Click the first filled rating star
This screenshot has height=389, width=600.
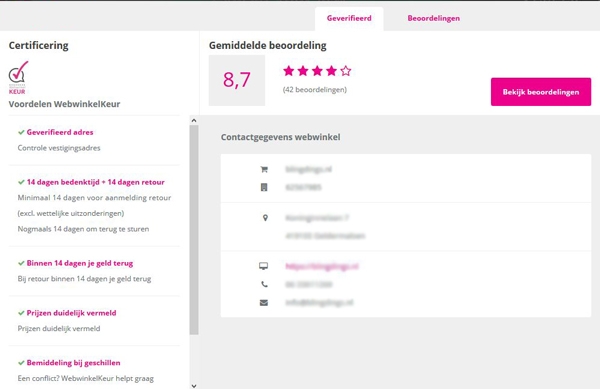pyautogui.click(x=289, y=71)
